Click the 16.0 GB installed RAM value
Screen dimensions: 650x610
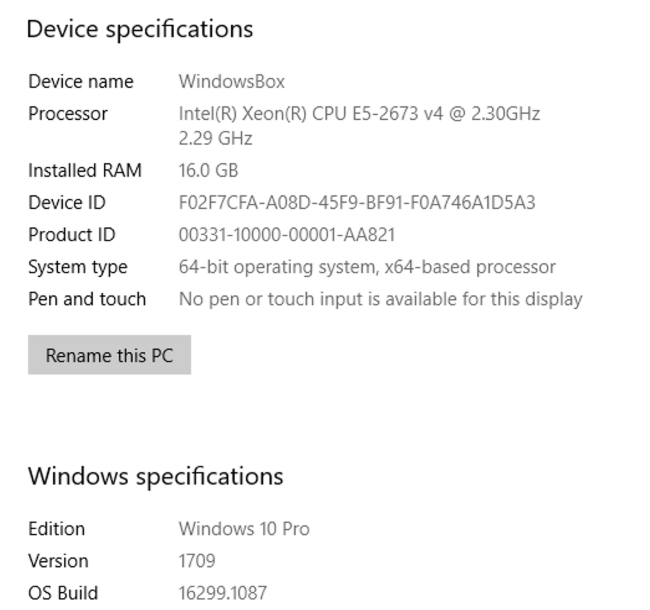pos(208,170)
